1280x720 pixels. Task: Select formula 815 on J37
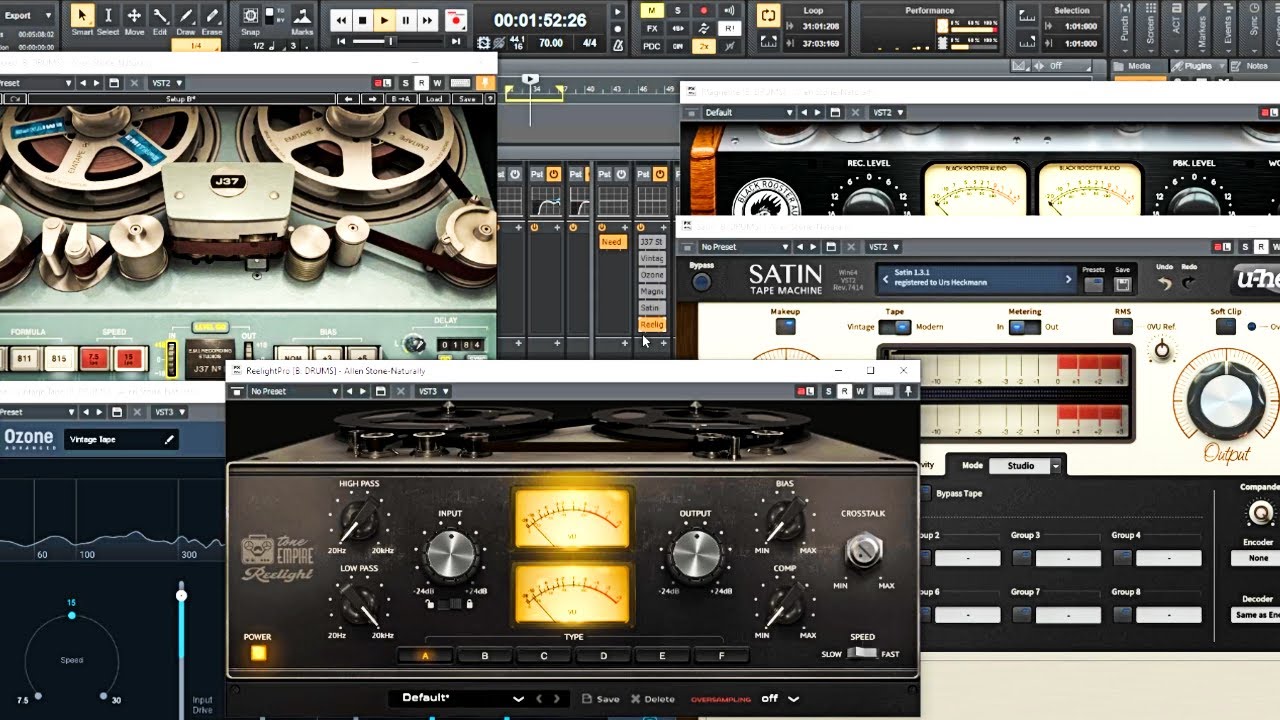tap(59, 358)
